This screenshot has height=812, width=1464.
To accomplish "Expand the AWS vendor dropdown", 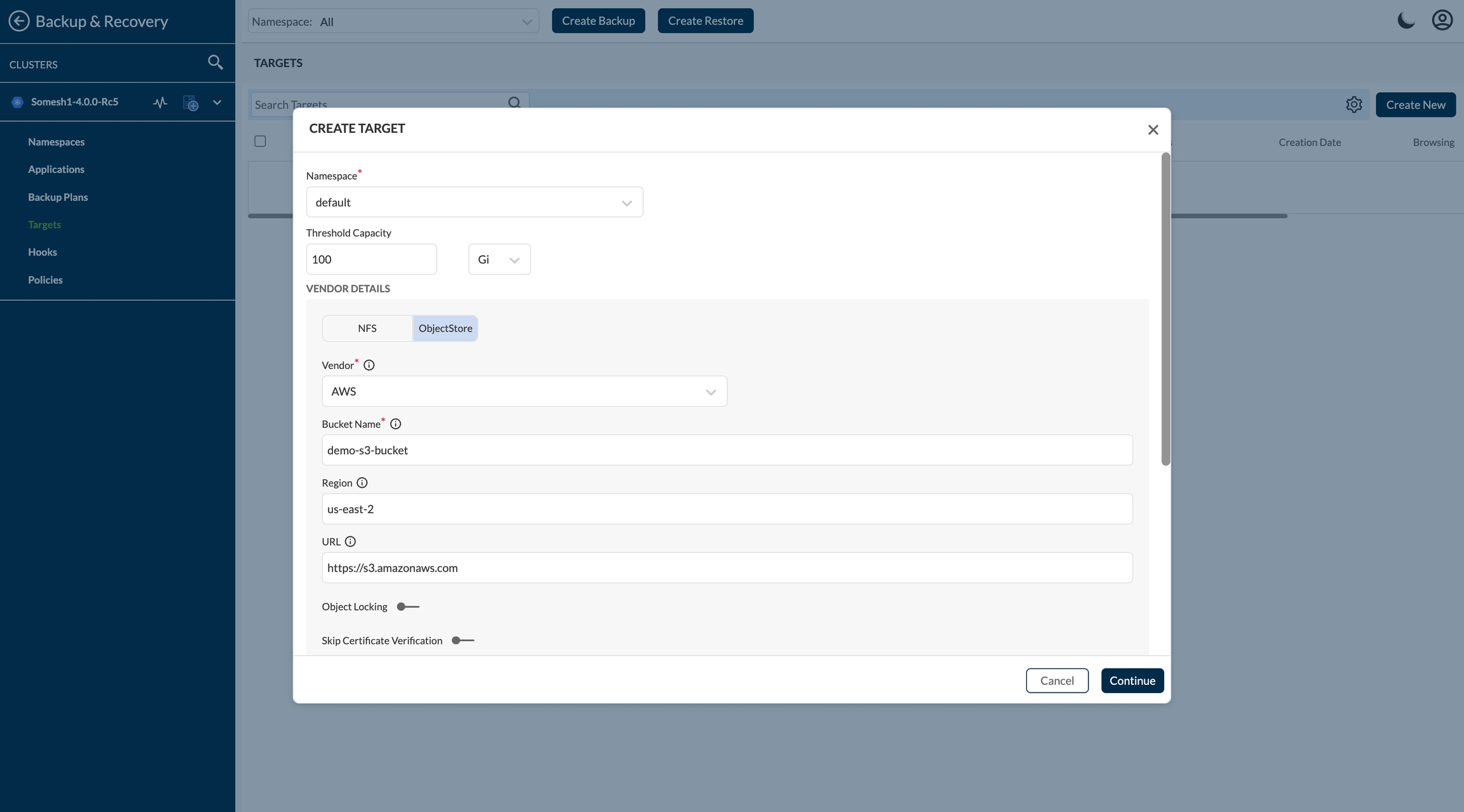I will click(x=524, y=391).
